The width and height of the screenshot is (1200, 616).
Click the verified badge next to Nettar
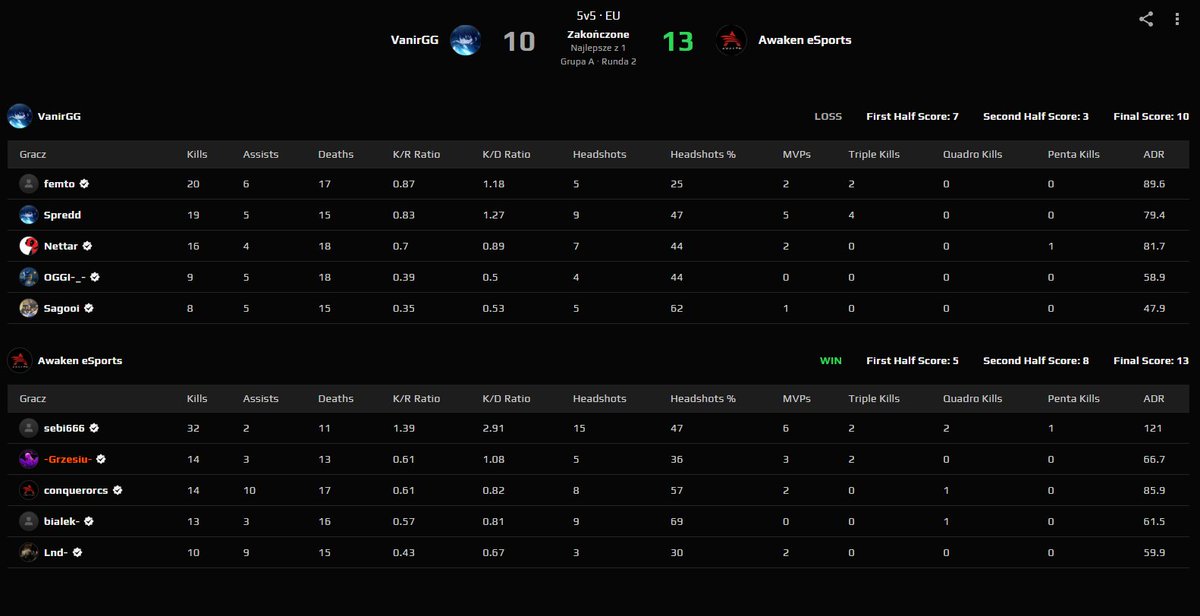[x=87, y=246]
